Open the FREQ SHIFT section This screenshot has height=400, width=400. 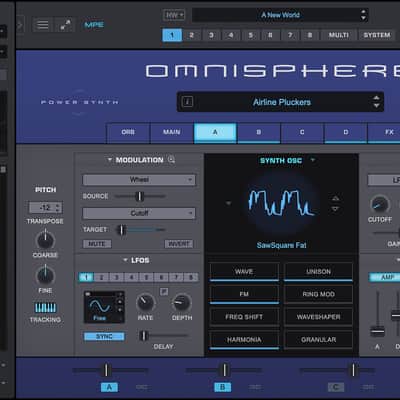[244, 317]
